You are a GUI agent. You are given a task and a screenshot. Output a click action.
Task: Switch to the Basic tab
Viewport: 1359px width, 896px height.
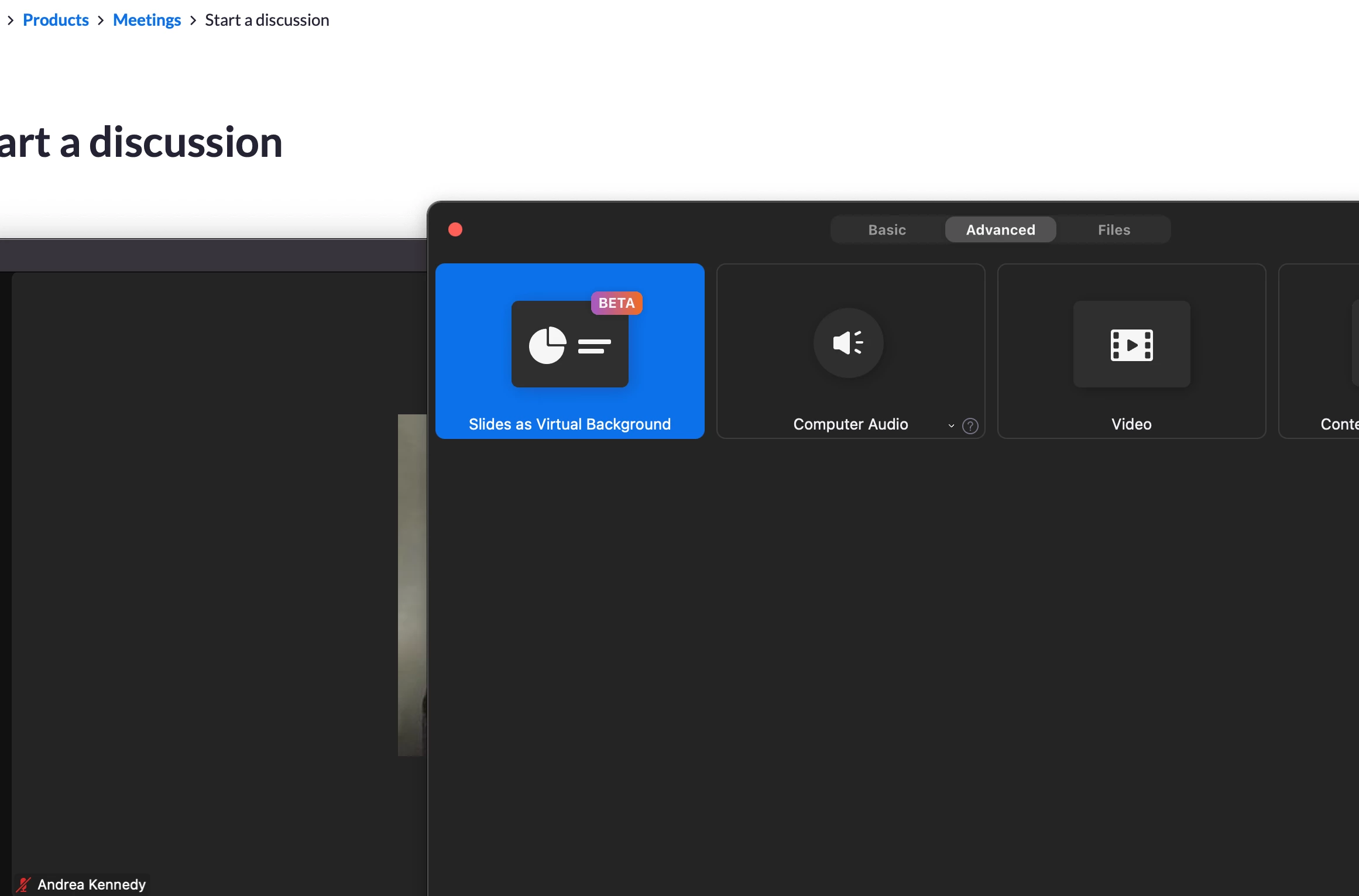point(887,230)
